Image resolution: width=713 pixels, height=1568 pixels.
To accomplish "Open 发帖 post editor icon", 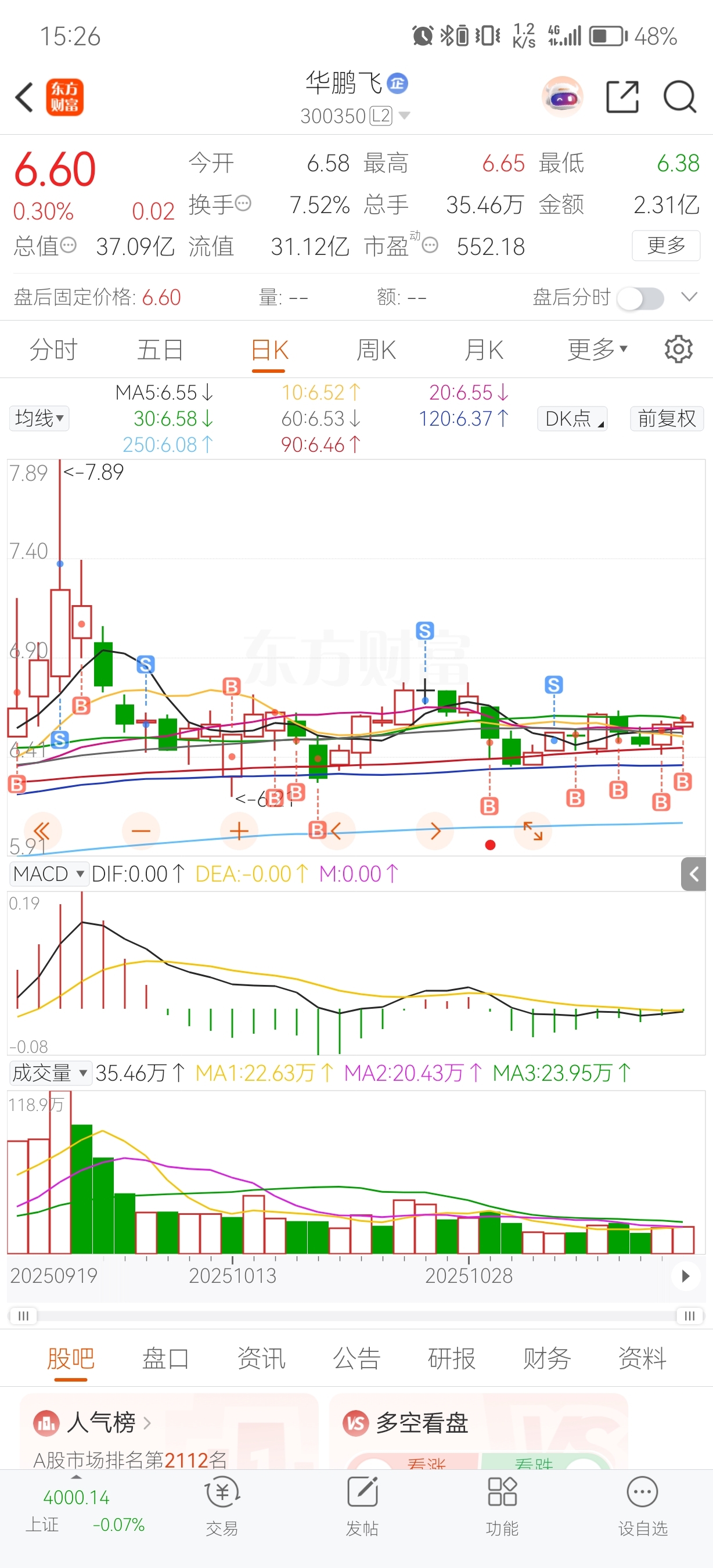I will point(362,1506).
